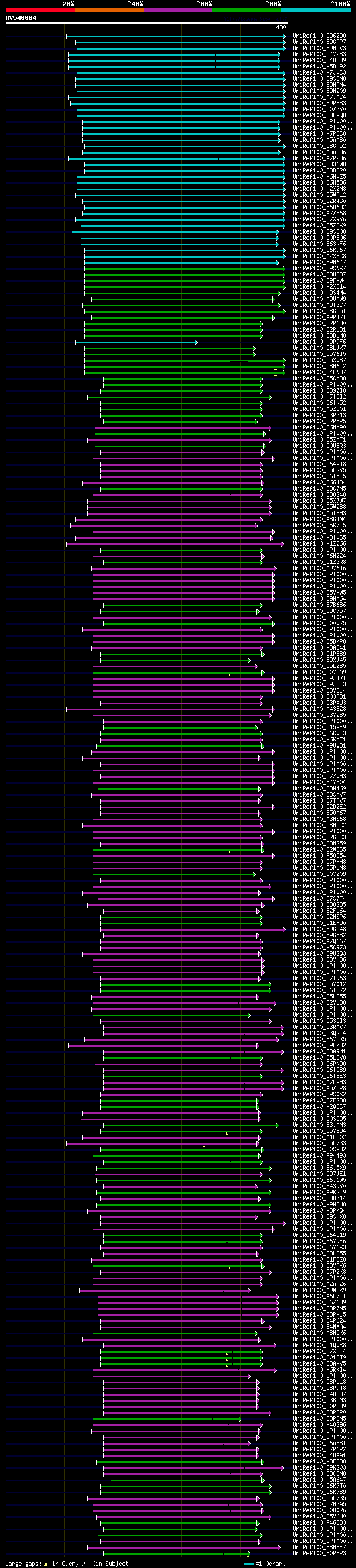This screenshot has width=356, height=1568.
Task: Click label UniRef100_C5WTL2
Action: coord(319,195)
